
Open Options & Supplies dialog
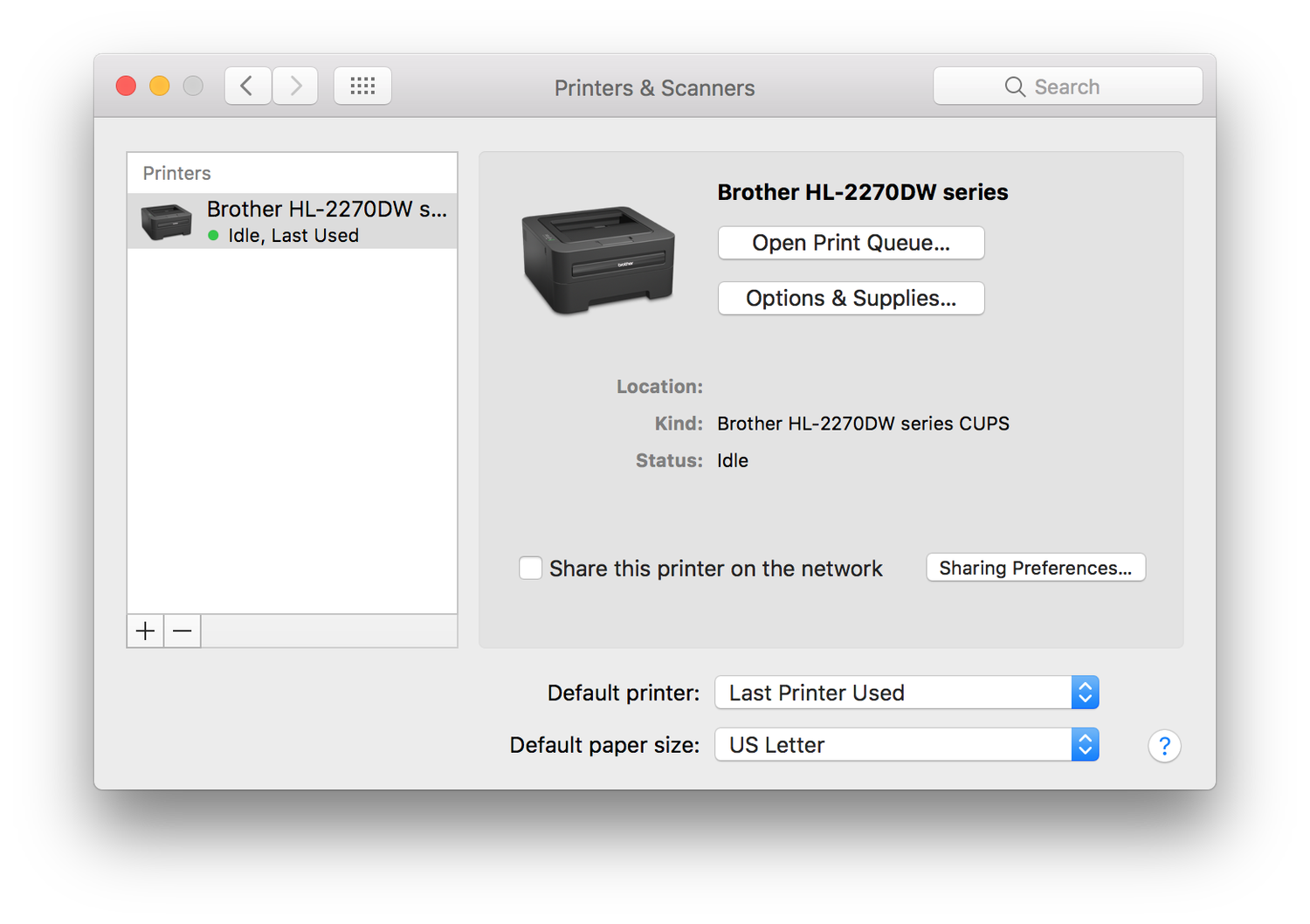point(851,298)
